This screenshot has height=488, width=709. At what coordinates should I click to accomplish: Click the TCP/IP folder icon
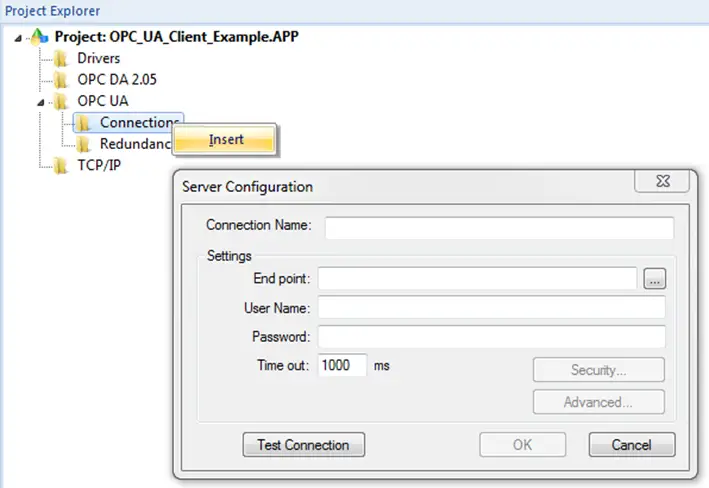click(61, 166)
